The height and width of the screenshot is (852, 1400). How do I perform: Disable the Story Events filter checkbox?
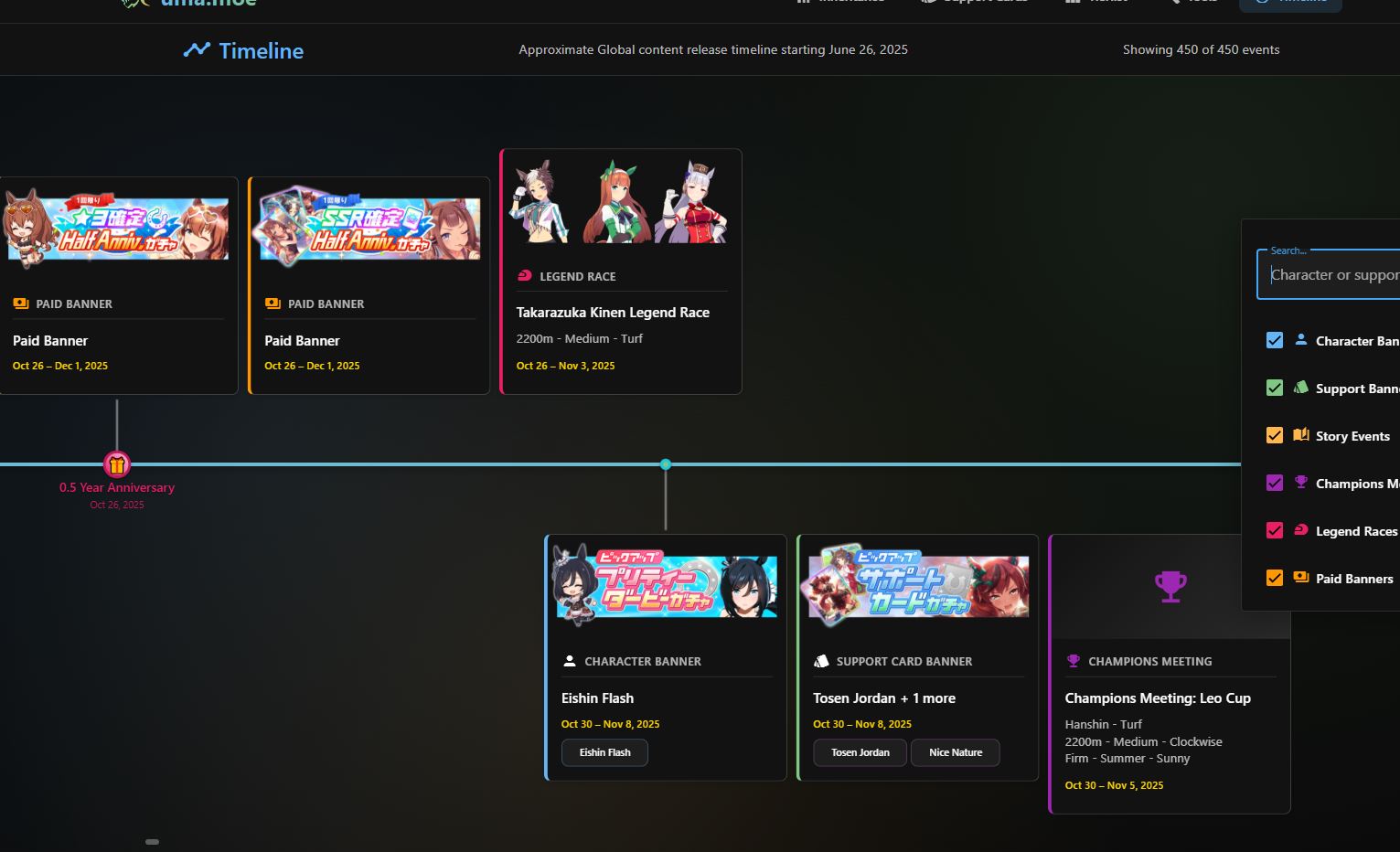coord(1275,435)
